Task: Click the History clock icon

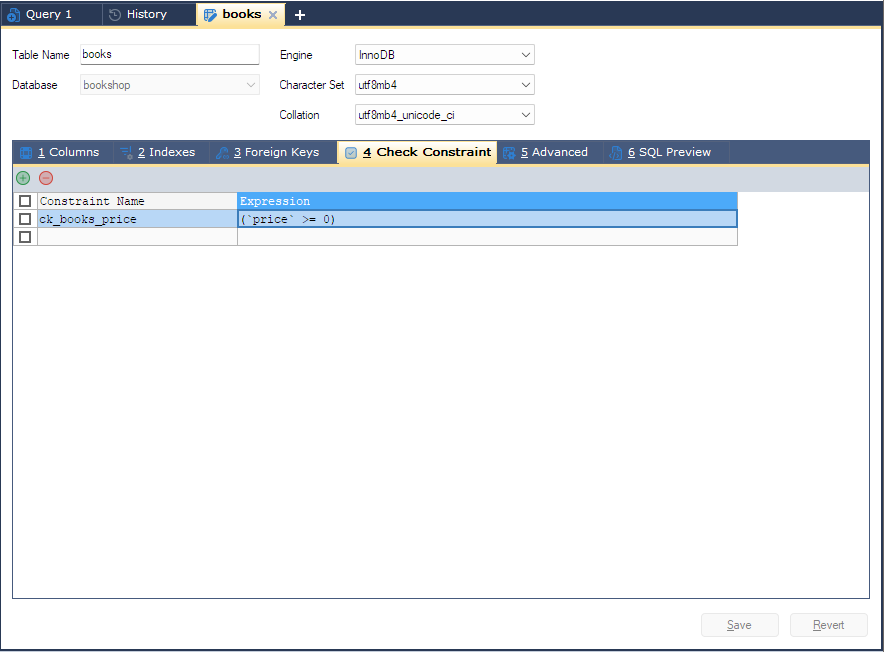Action: click(x=115, y=15)
